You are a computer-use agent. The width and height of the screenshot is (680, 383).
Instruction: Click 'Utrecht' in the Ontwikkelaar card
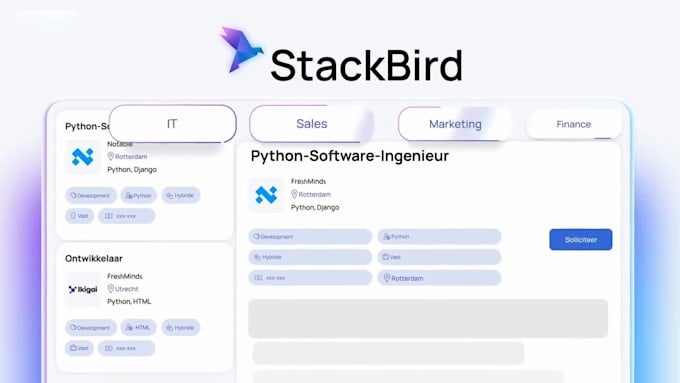(x=127, y=289)
